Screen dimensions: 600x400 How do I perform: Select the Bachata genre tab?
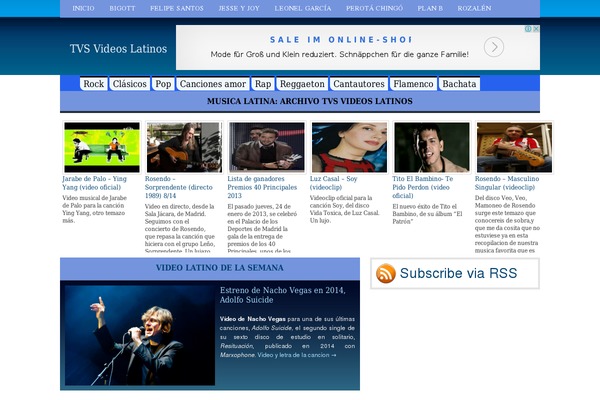[x=460, y=84]
